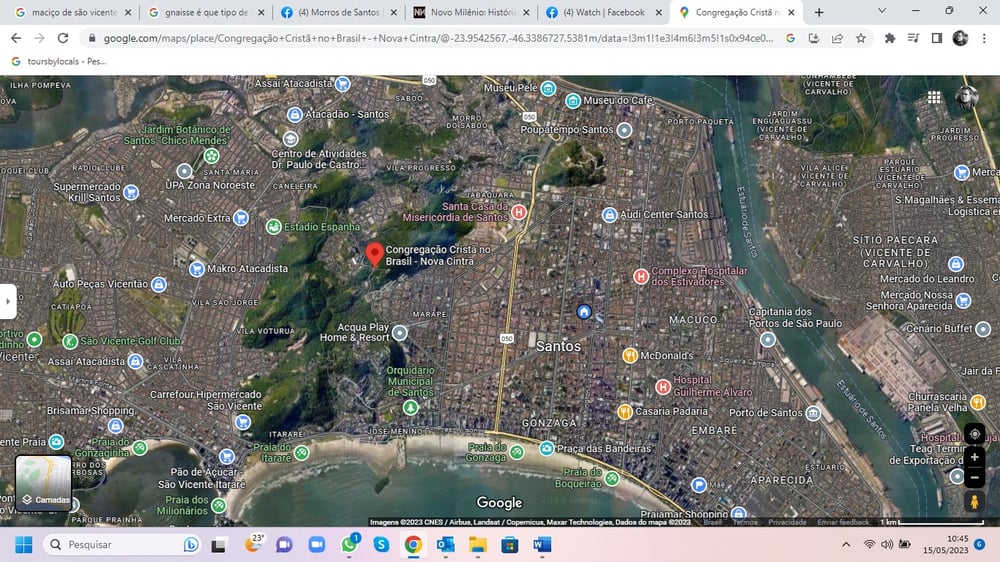Open the Orquidário Municipal de Santos marker
The height and width of the screenshot is (562, 1000).
pyautogui.click(x=411, y=406)
